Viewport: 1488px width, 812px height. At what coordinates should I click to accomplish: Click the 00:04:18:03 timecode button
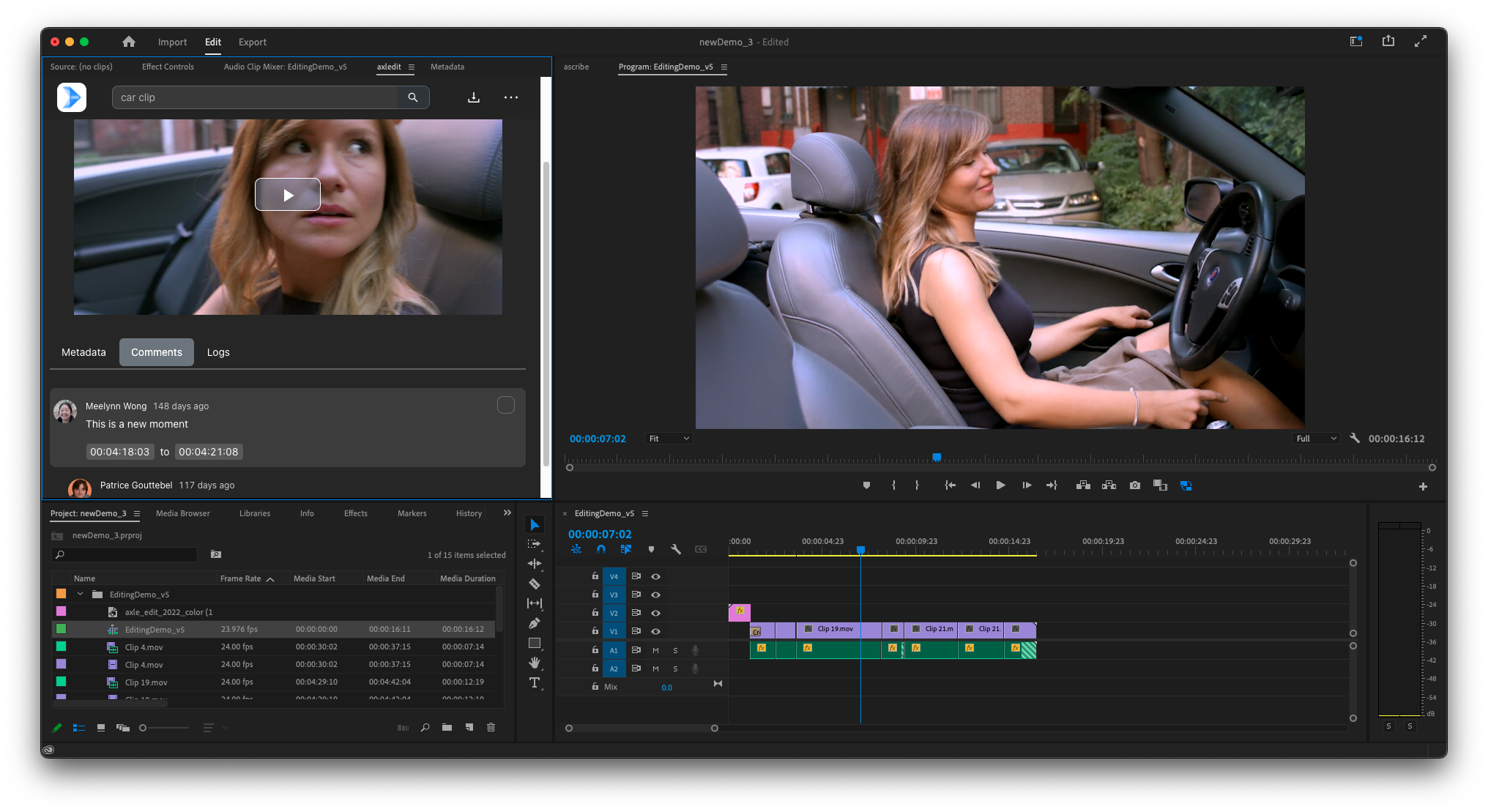[120, 452]
